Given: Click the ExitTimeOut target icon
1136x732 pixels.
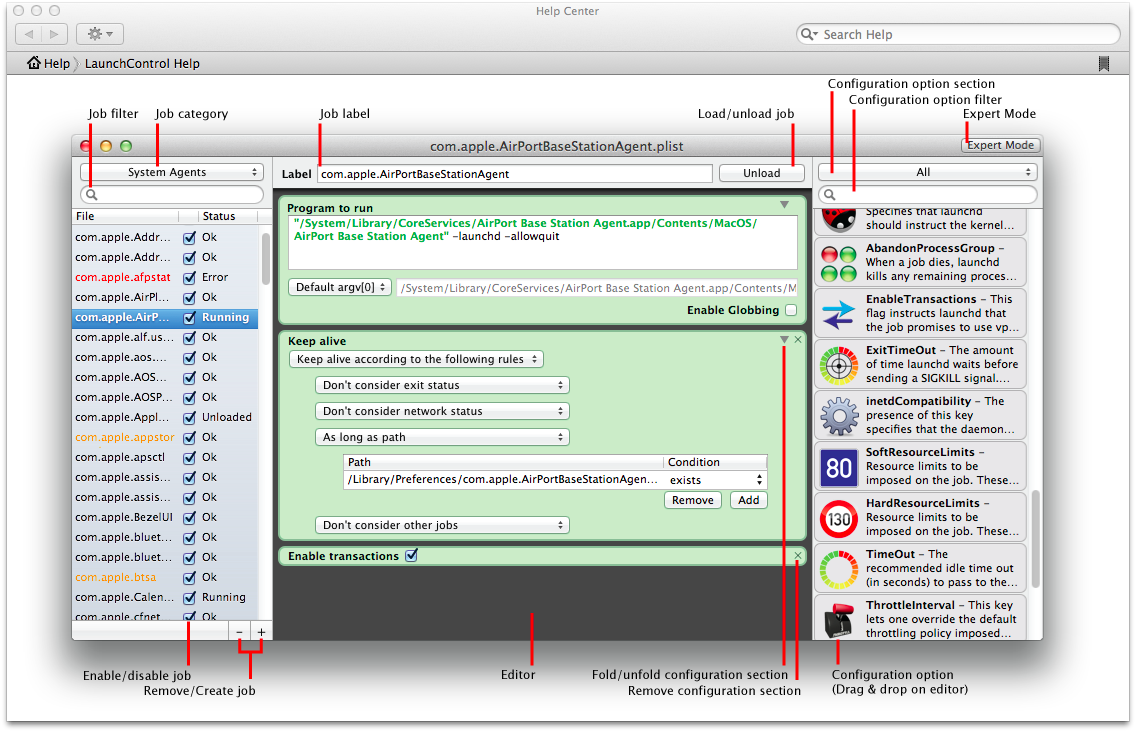Looking at the screenshot, I should [x=838, y=365].
